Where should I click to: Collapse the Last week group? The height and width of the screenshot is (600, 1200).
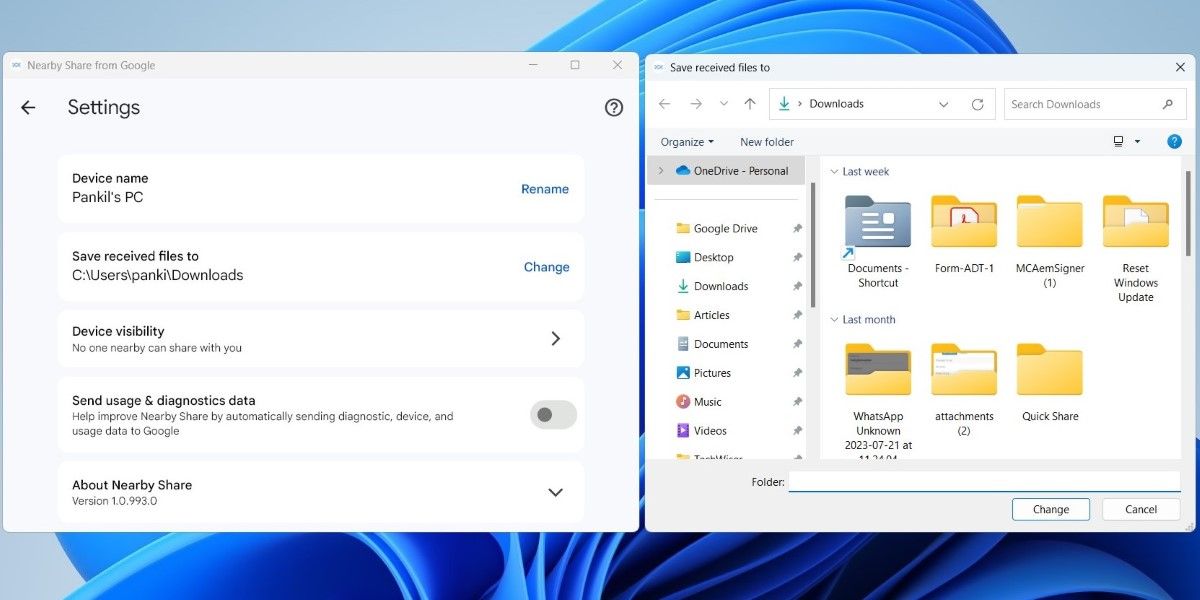[x=835, y=171]
